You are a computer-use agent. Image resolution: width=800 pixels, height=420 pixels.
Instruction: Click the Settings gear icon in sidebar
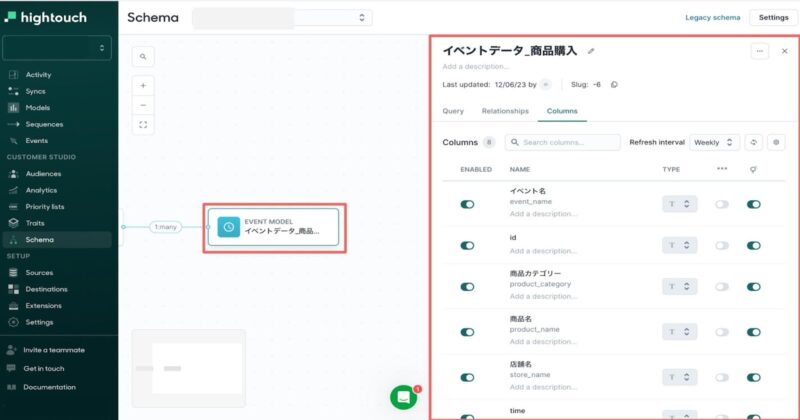click(x=13, y=322)
